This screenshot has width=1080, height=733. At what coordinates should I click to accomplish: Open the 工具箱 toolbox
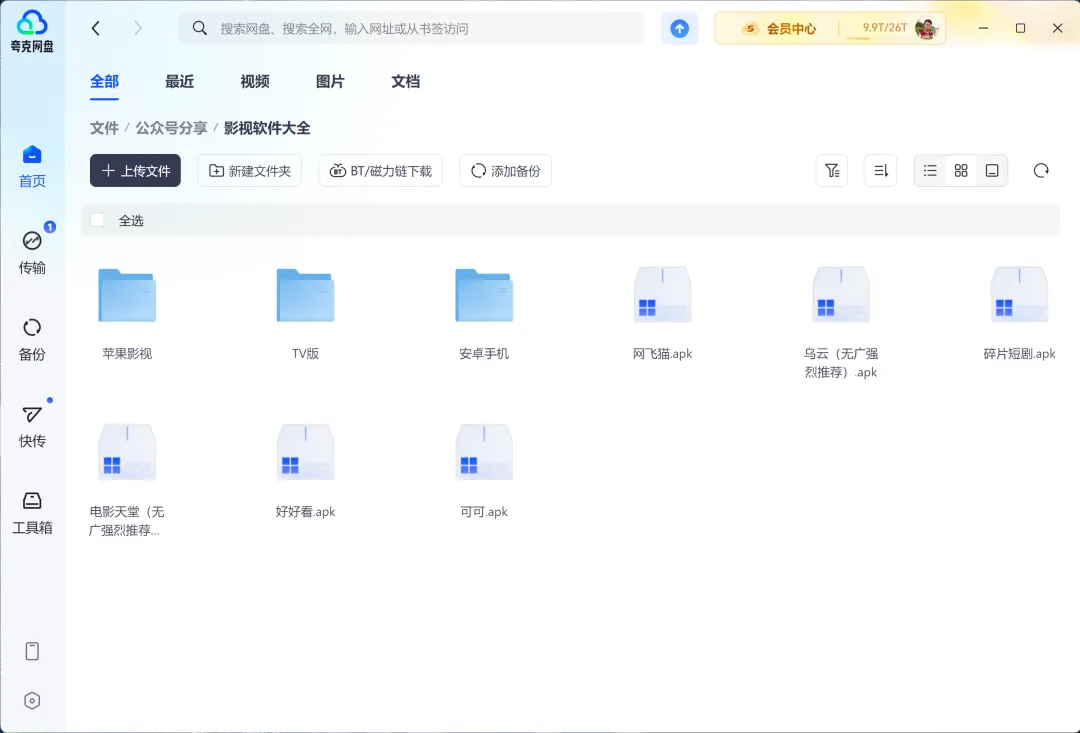32,513
